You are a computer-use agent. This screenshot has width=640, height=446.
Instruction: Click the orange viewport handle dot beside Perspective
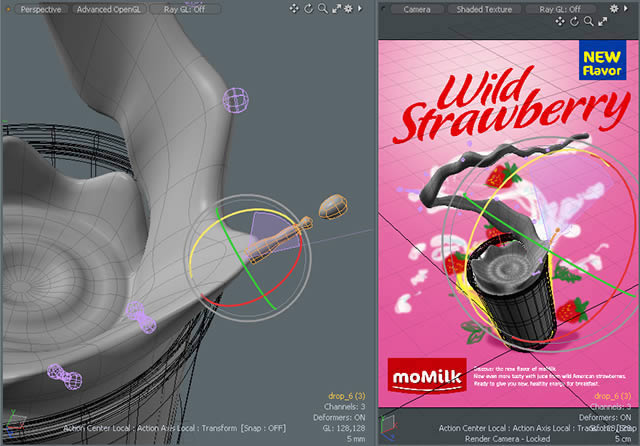8,9
